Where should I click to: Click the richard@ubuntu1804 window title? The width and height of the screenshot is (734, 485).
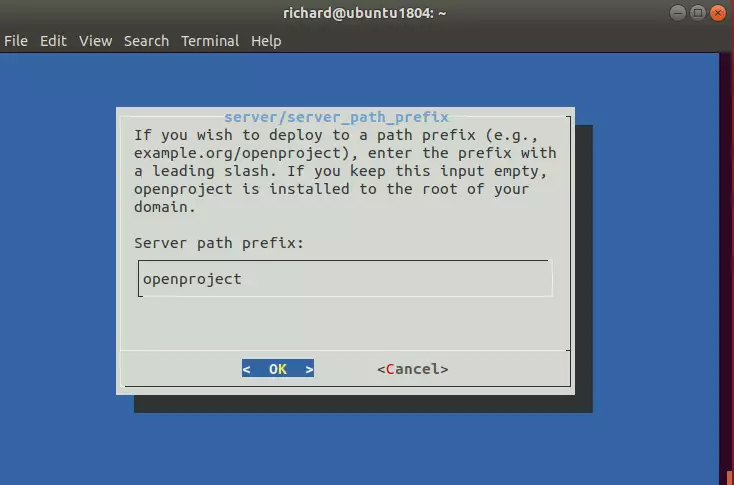click(365, 13)
